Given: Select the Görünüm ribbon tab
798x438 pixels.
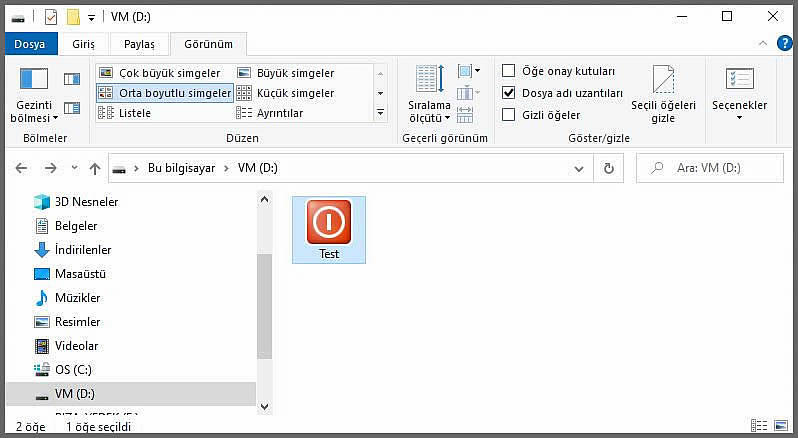Looking at the screenshot, I should coord(208,44).
